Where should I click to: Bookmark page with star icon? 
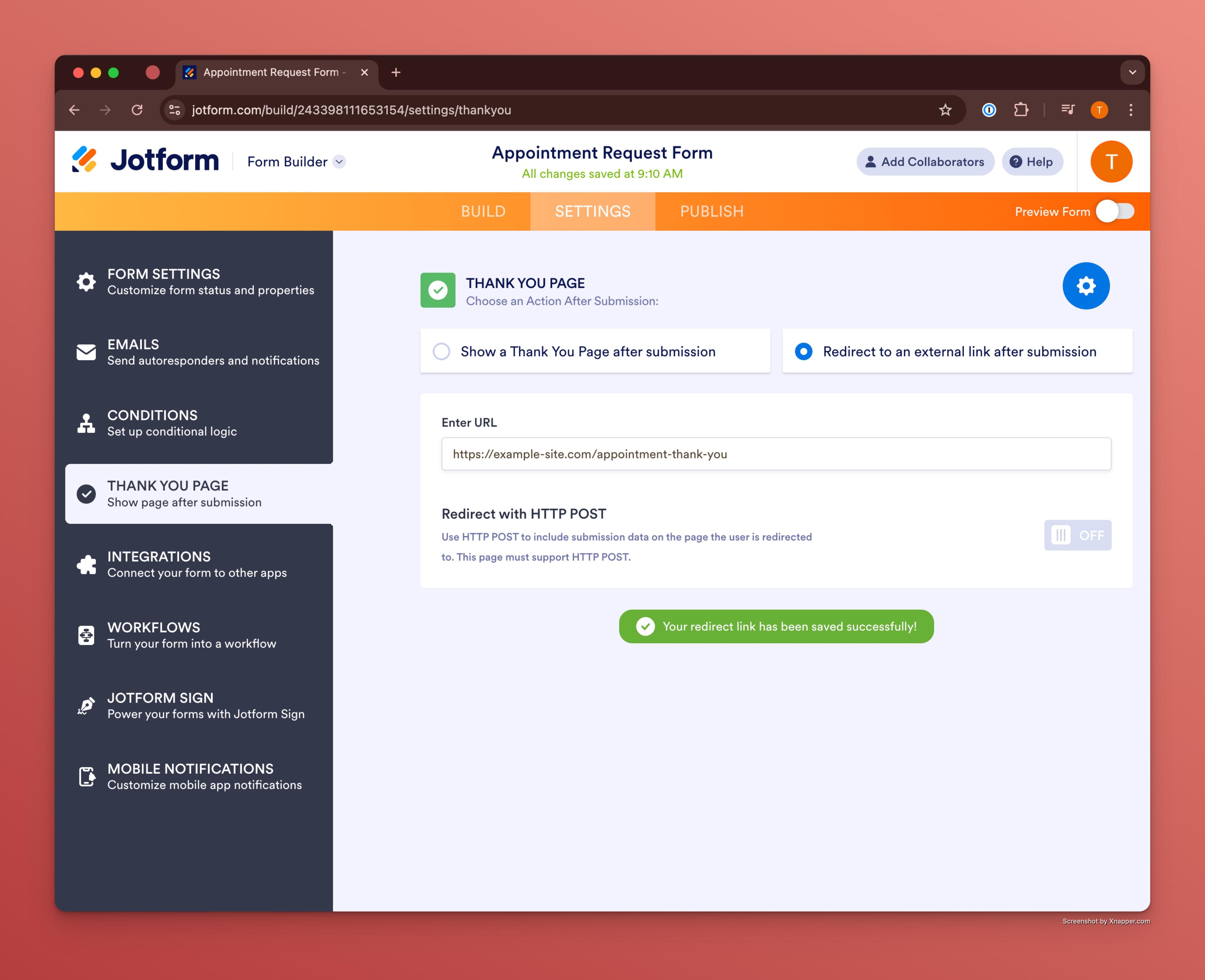(945, 110)
